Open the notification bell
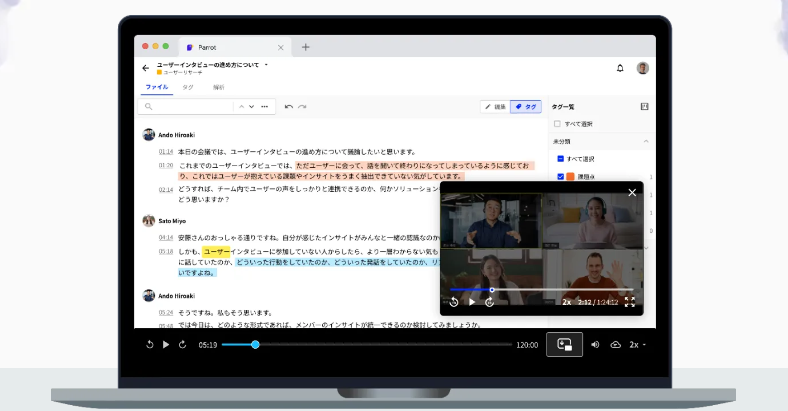Image resolution: width=788 pixels, height=411 pixels. (x=620, y=68)
